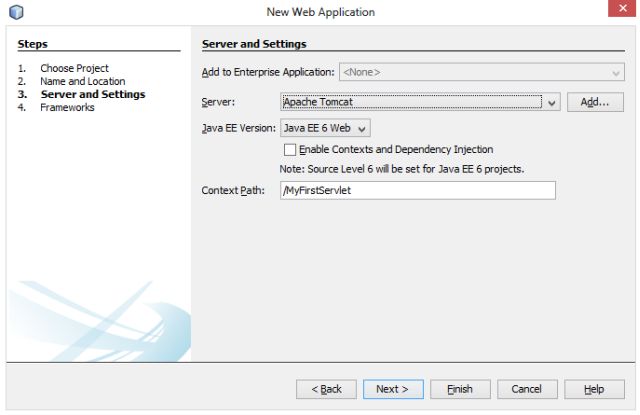
Task: Click the Context Path text field
Action: [417, 190]
